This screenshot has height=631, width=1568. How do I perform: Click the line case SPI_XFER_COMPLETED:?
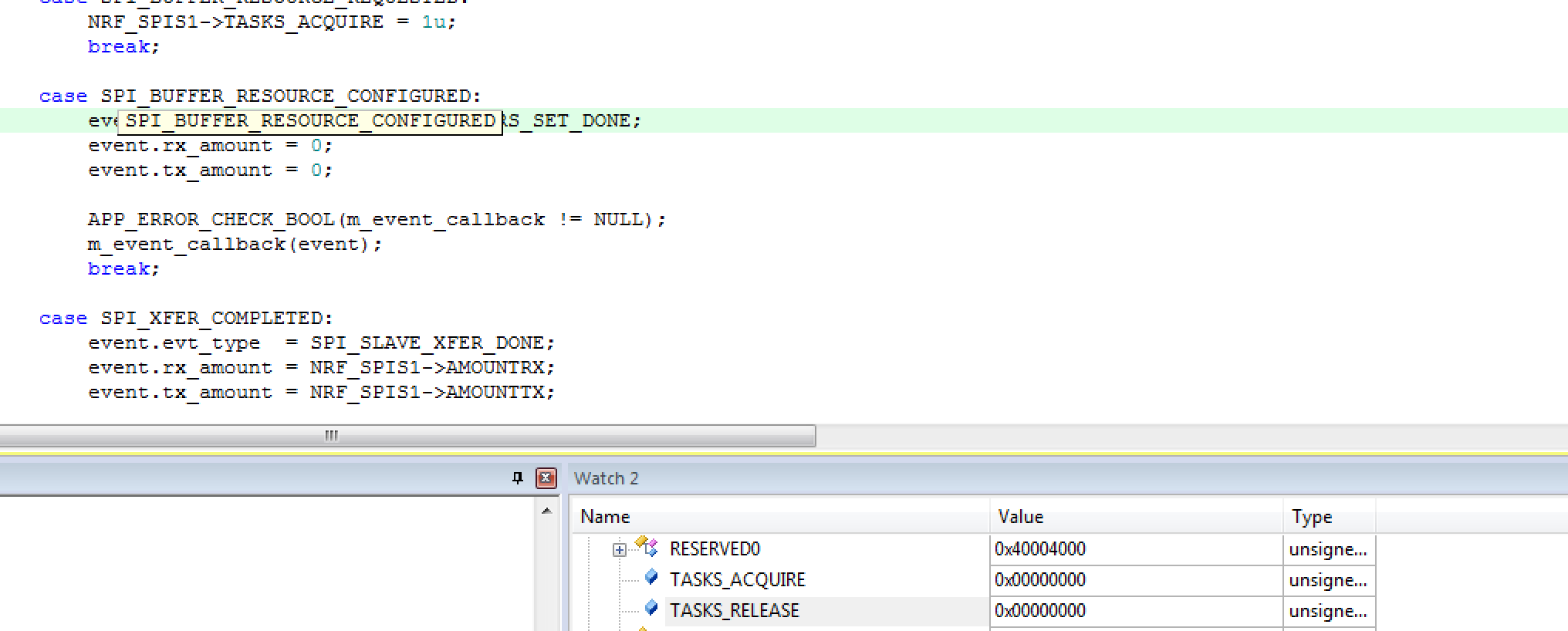[186, 319]
